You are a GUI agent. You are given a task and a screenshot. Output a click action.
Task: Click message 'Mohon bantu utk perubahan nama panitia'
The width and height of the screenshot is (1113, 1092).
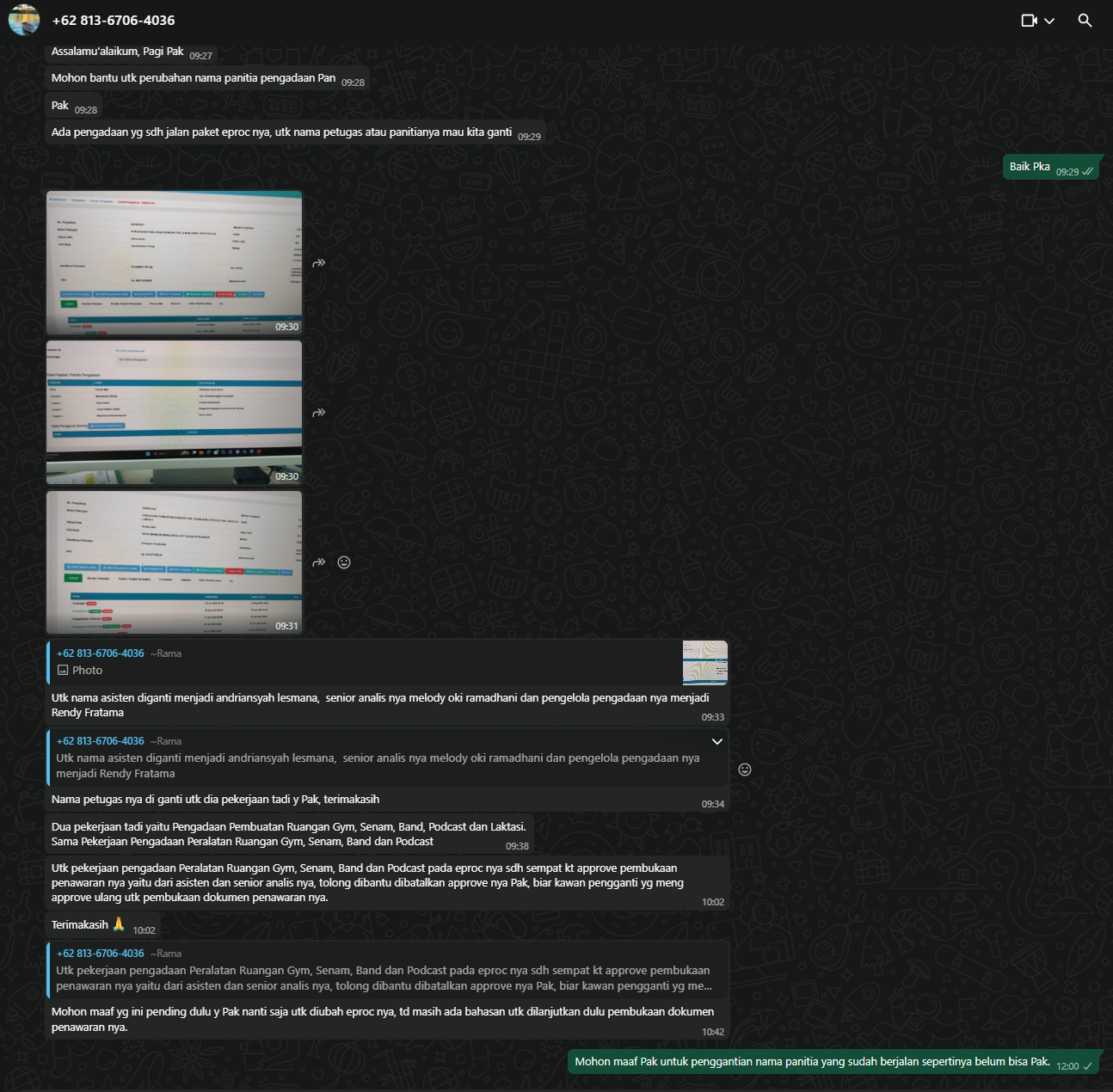[x=194, y=78]
